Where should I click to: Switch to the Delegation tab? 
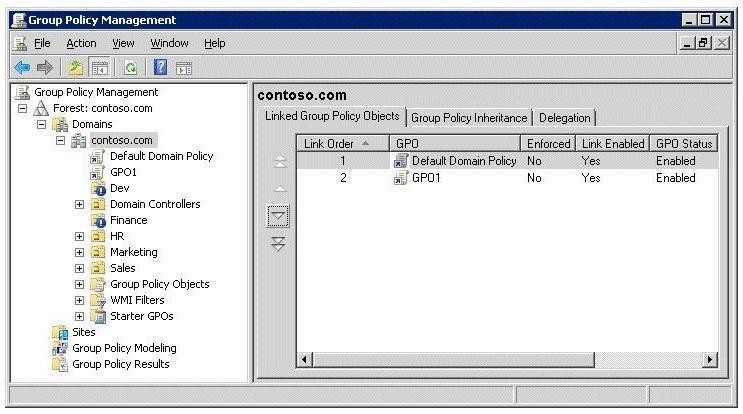coord(564,118)
